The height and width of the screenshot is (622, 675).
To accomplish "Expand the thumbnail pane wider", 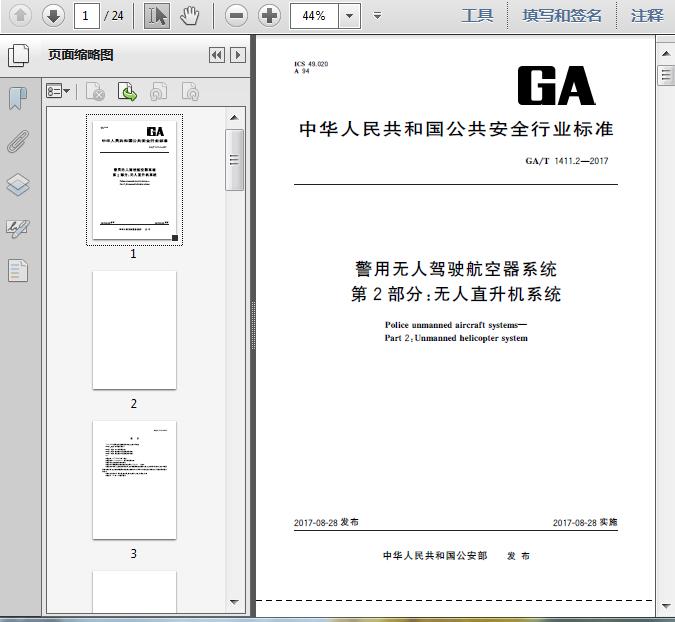I will (238, 55).
